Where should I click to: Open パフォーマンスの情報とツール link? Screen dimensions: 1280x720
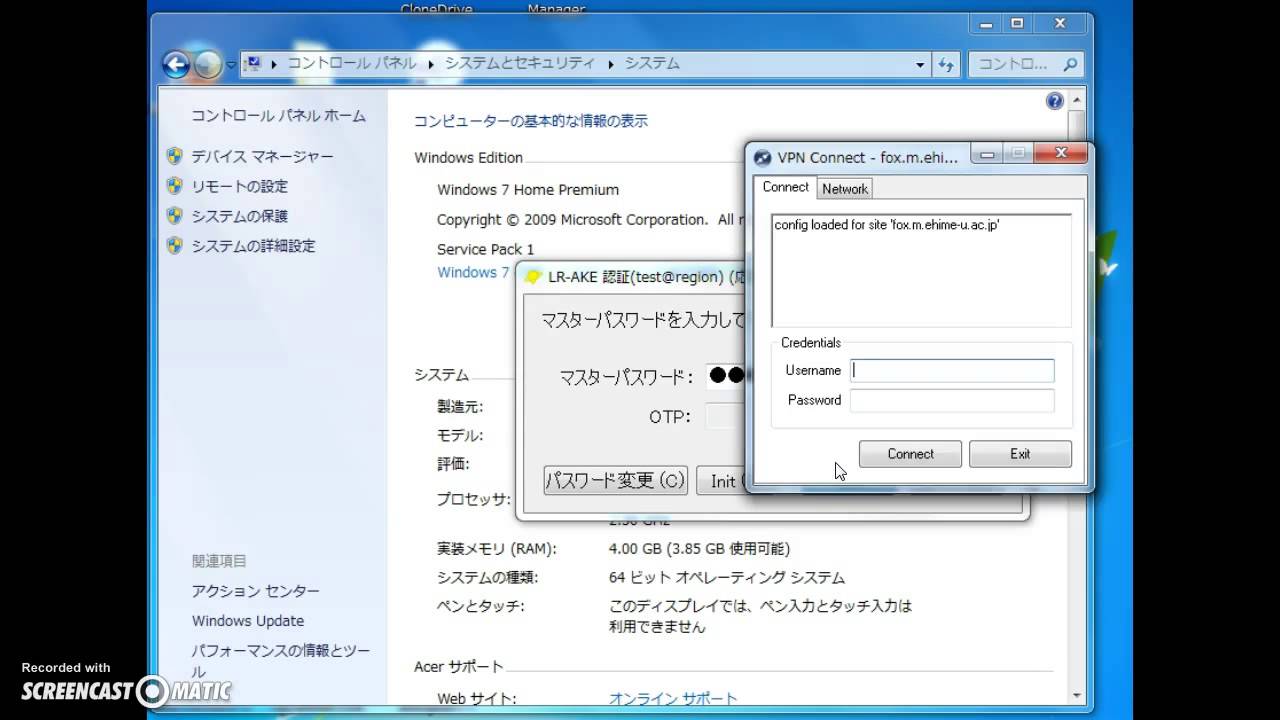tap(280, 661)
